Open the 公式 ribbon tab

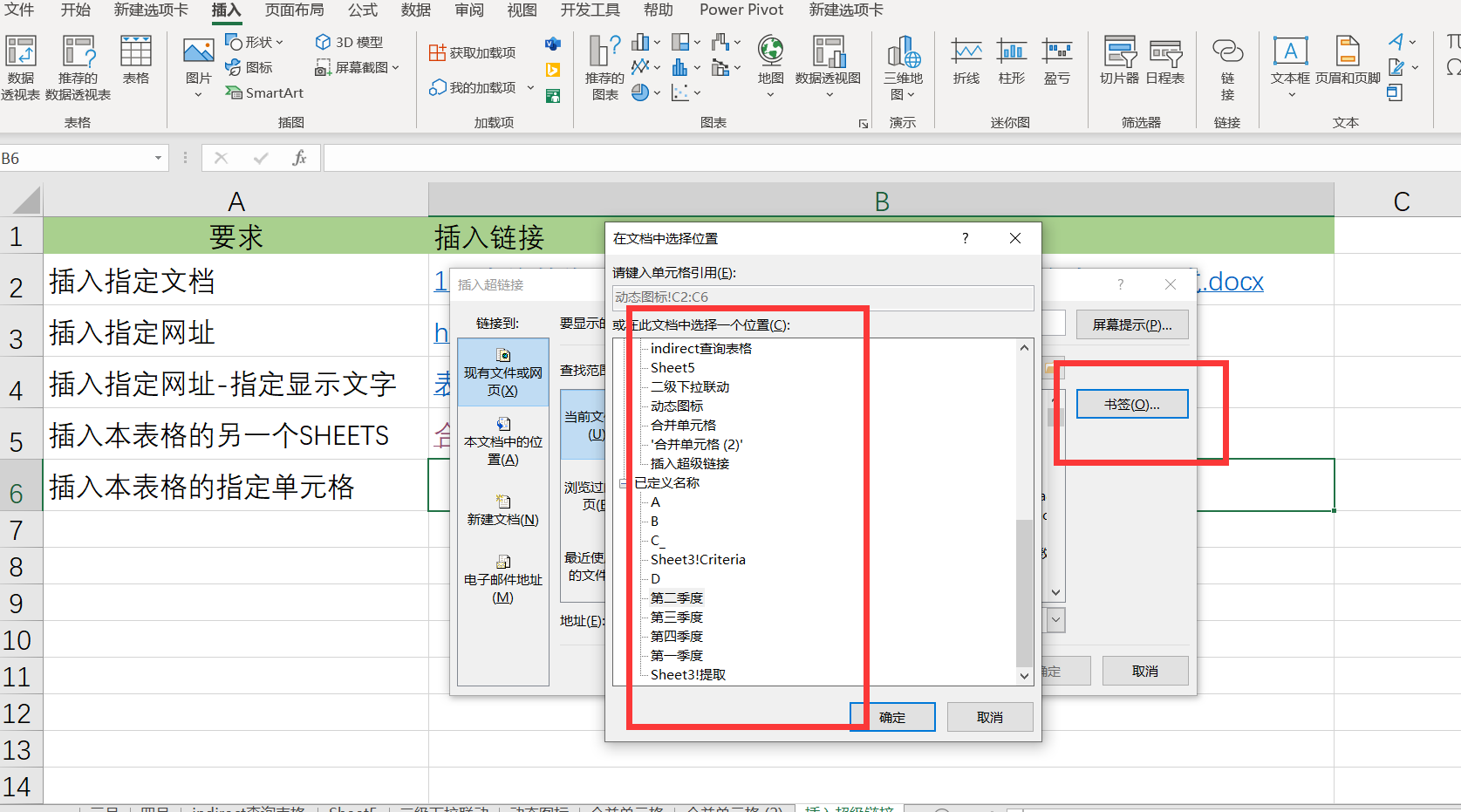click(362, 10)
